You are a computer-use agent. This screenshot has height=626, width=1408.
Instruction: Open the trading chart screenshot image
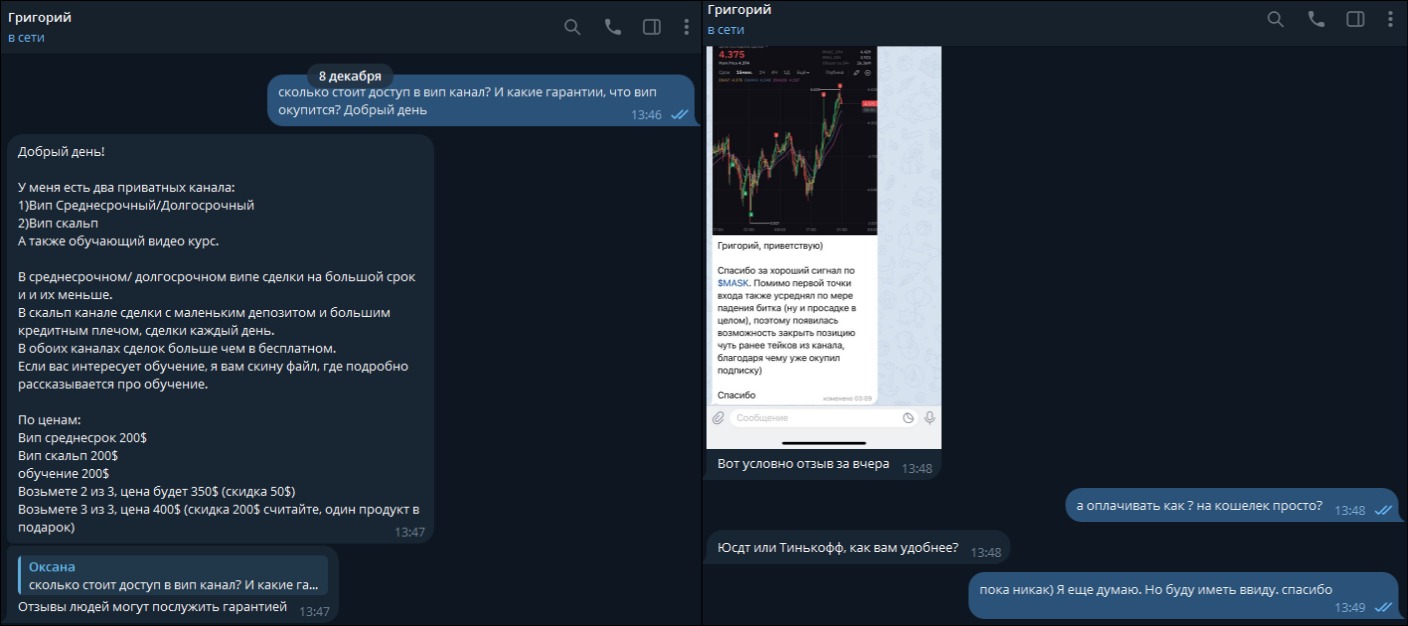(x=795, y=140)
